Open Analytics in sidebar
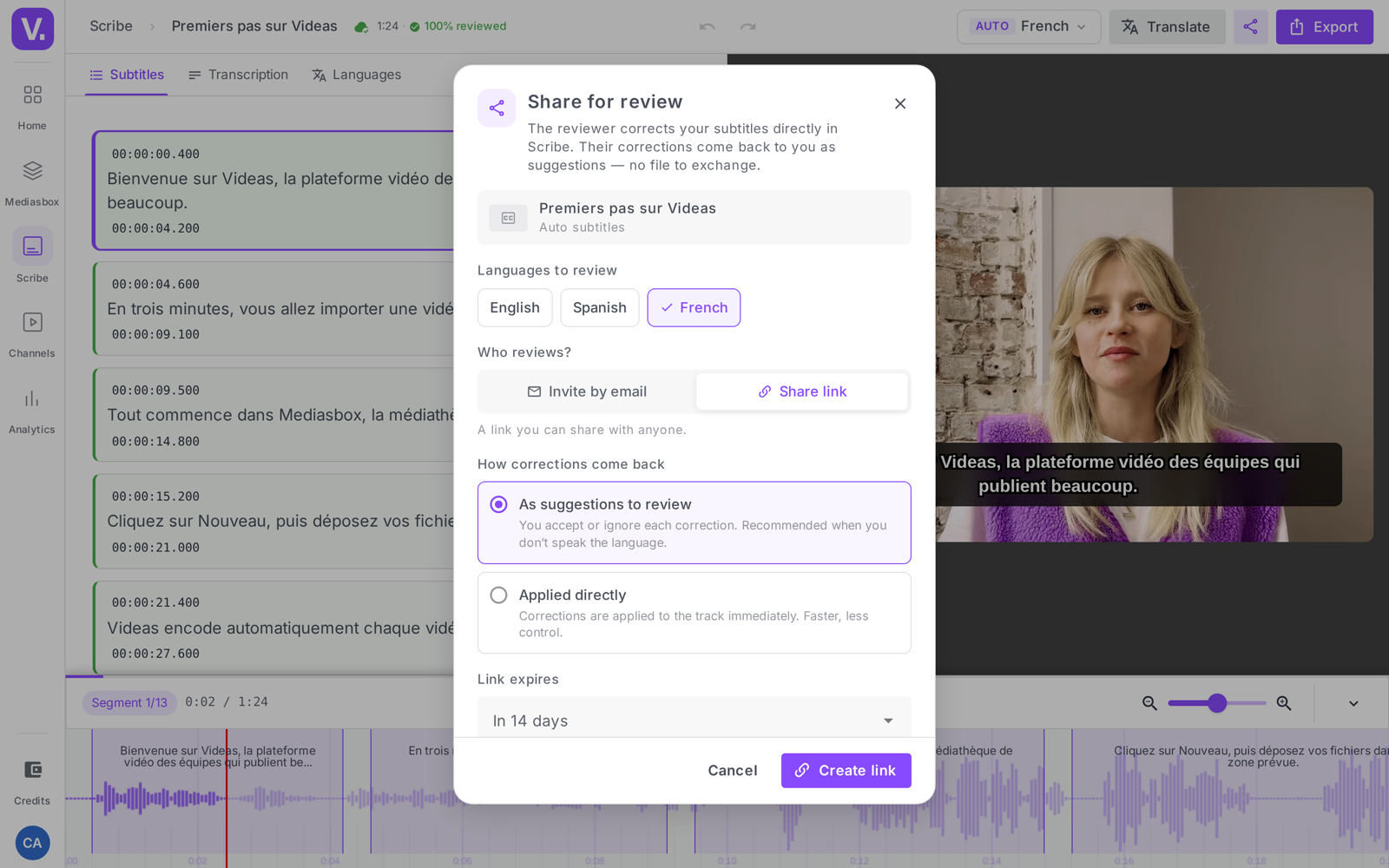Viewport: 1389px width, 868px height. [x=32, y=411]
